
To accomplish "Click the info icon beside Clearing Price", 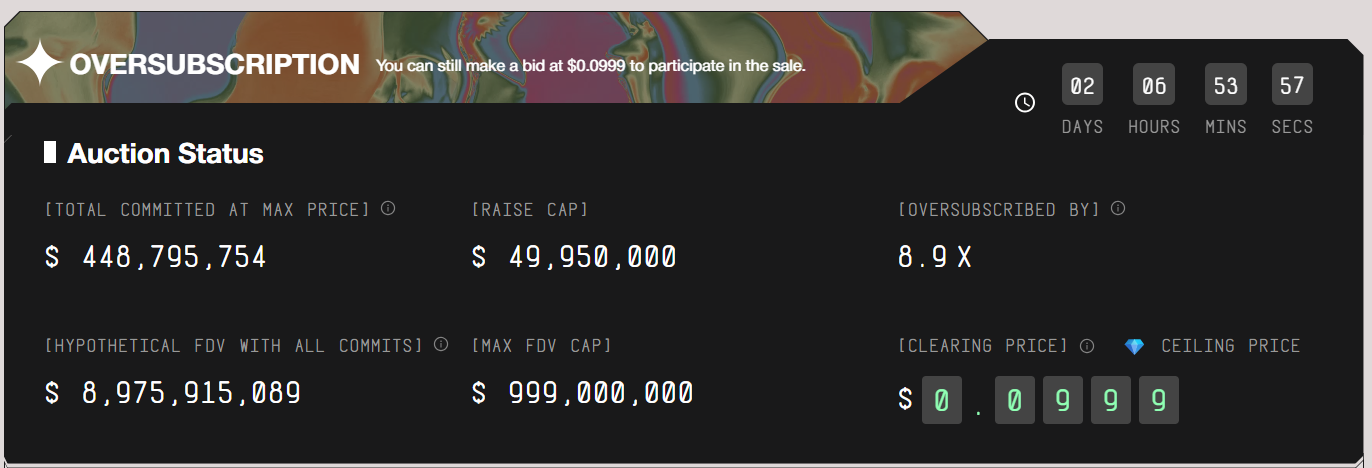I will click(1087, 346).
